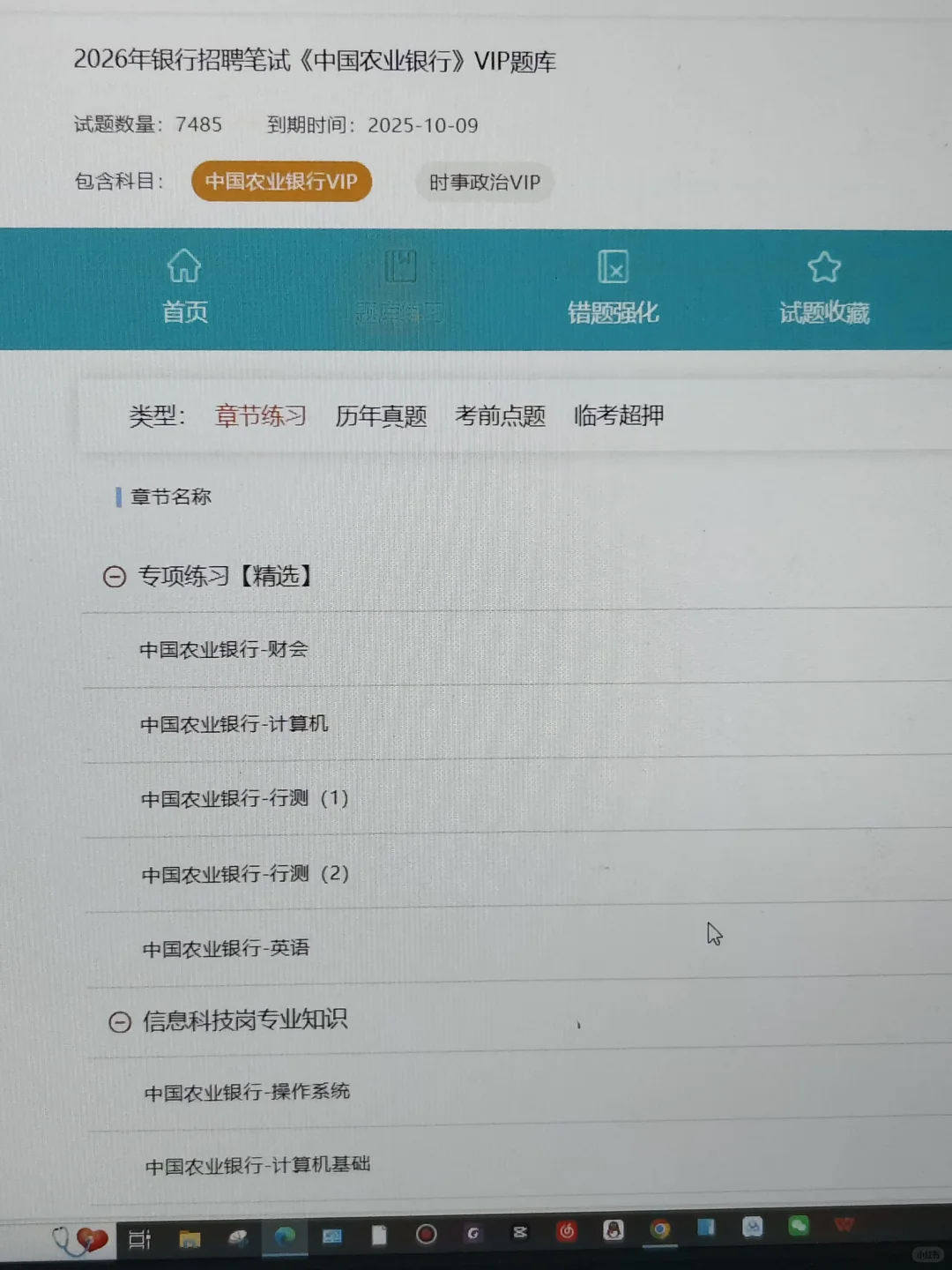Switch to 临考超押 type
The image size is (952, 1270).
coord(618,415)
